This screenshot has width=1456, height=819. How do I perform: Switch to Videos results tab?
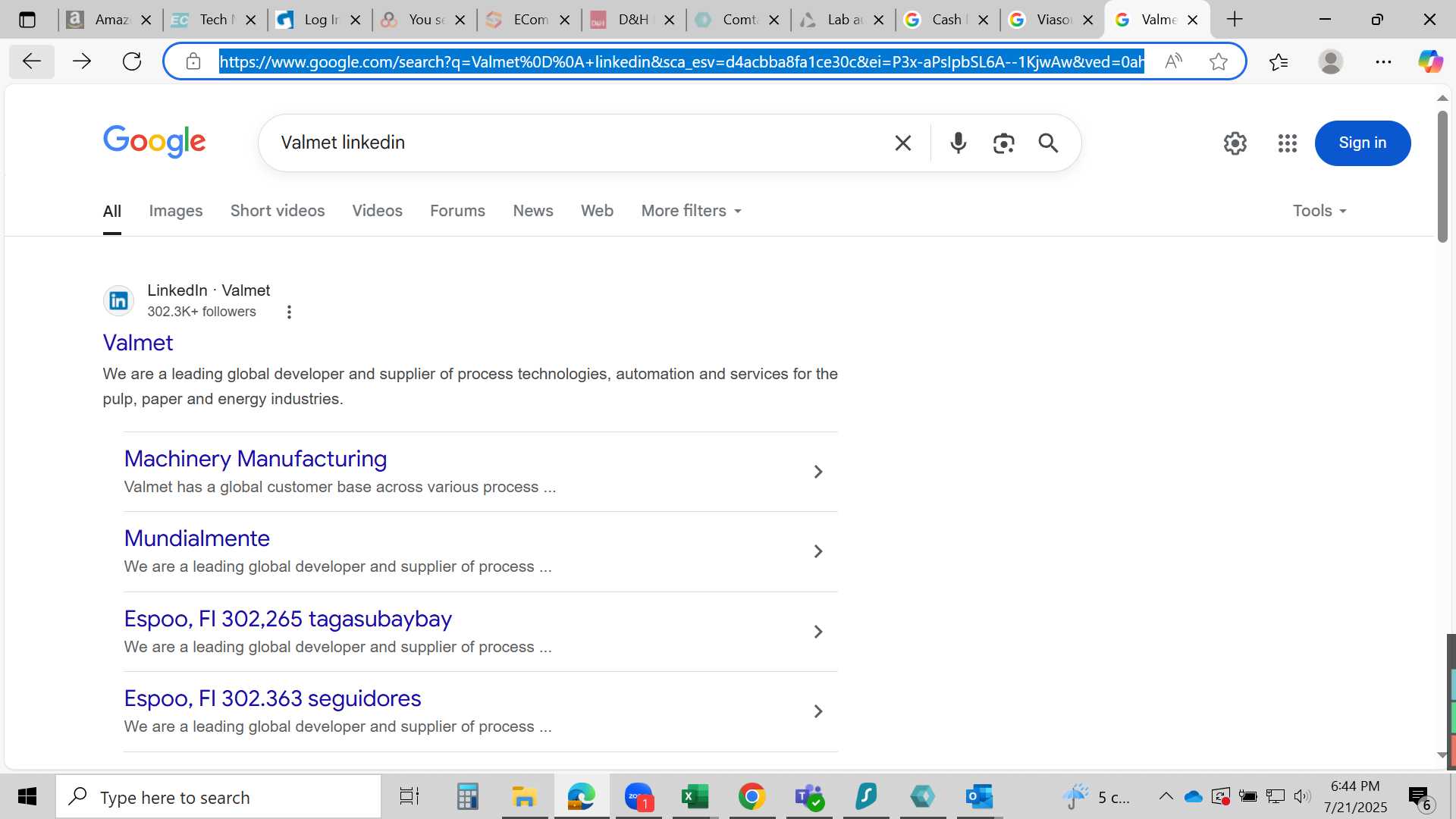tap(377, 211)
